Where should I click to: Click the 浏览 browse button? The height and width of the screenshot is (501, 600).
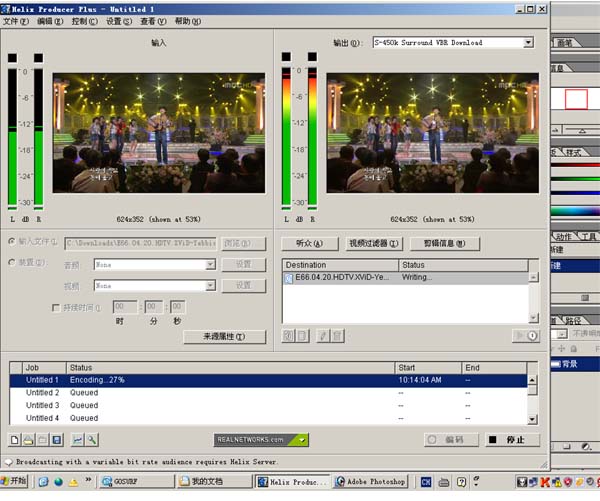[x=243, y=243]
